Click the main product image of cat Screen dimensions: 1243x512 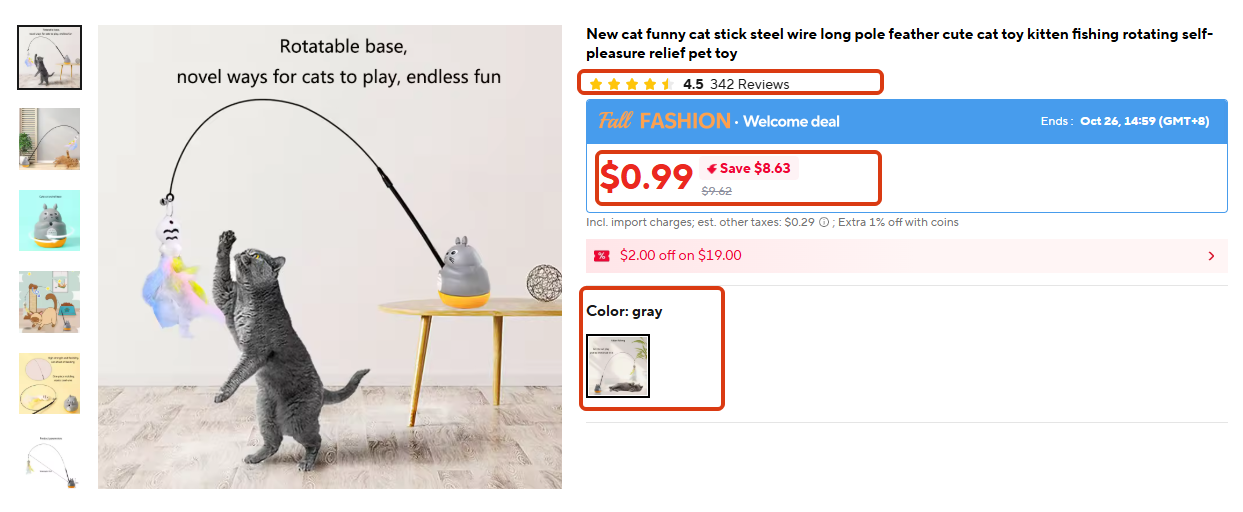330,257
